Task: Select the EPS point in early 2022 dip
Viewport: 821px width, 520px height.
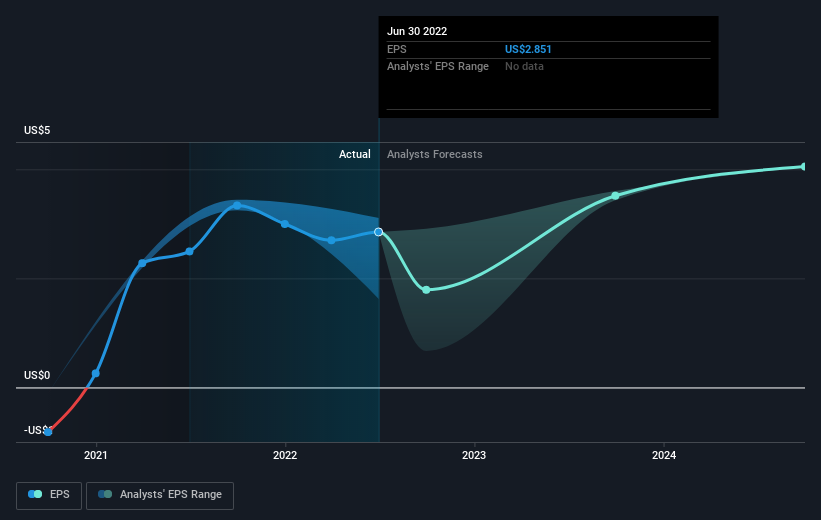Action: (331, 240)
